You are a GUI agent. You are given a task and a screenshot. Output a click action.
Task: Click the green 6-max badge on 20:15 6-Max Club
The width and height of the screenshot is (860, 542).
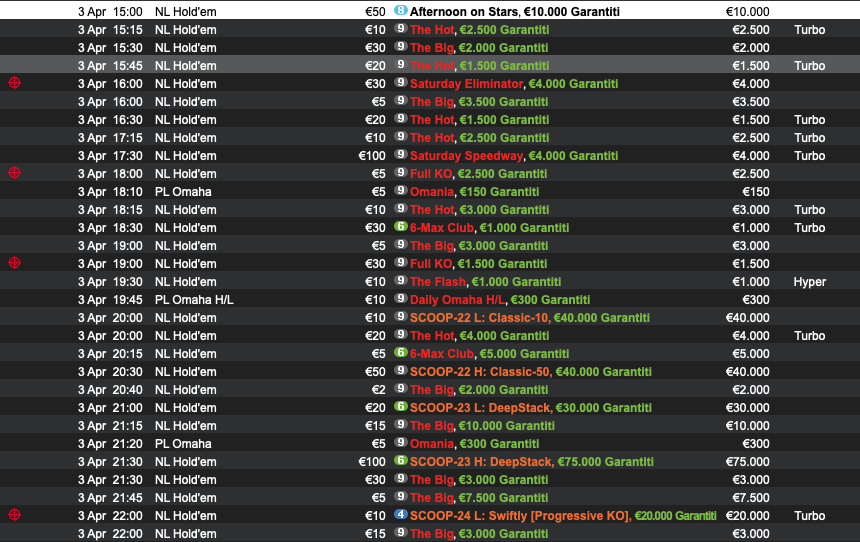click(x=401, y=353)
